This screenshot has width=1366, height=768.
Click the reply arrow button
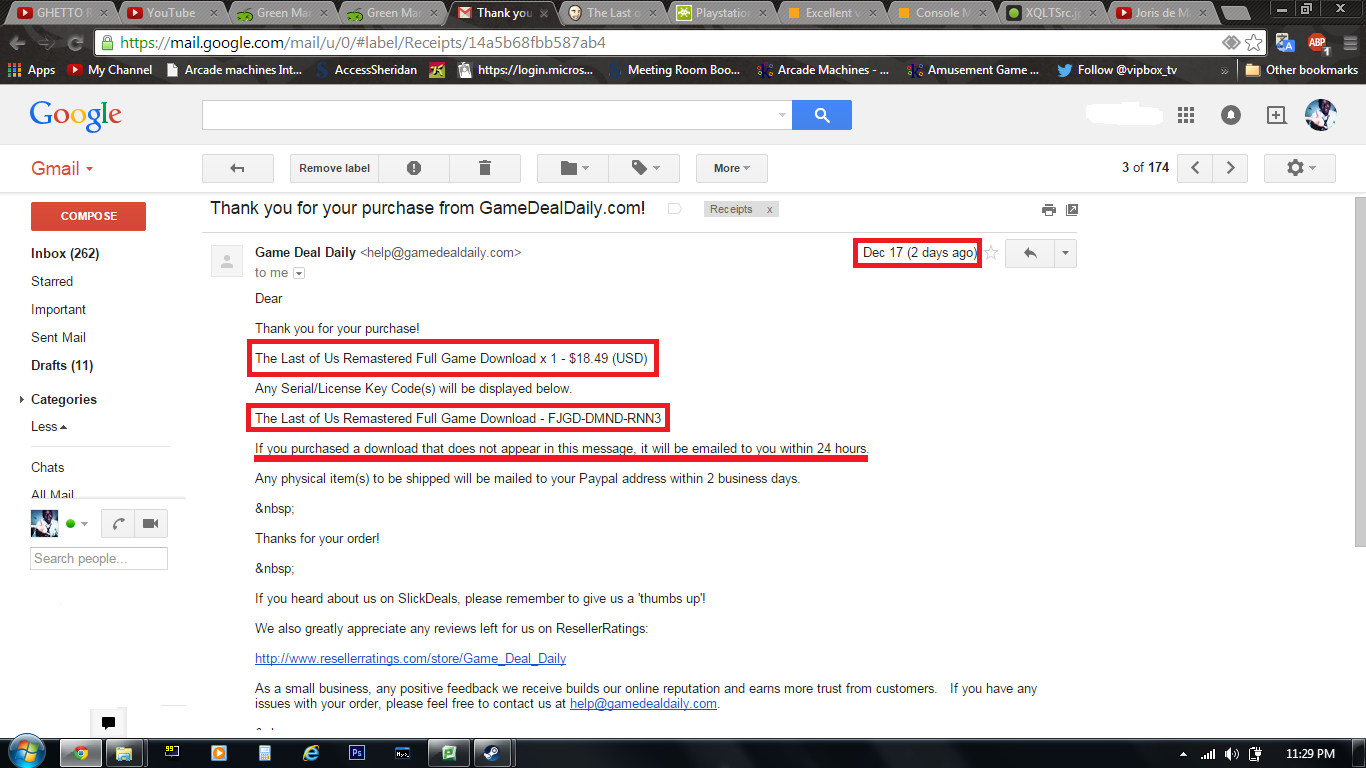click(1030, 253)
